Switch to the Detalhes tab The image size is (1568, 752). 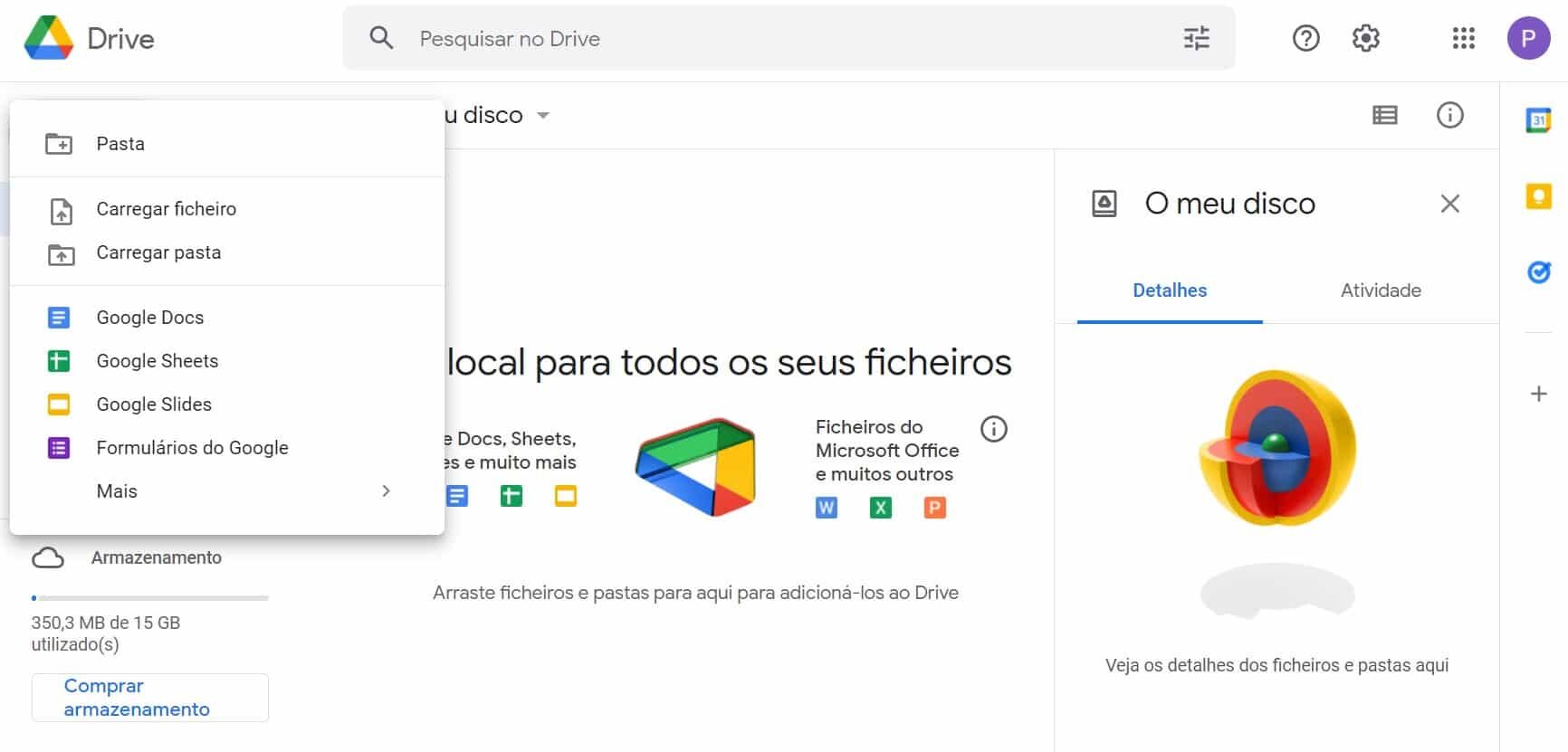click(x=1170, y=290)
